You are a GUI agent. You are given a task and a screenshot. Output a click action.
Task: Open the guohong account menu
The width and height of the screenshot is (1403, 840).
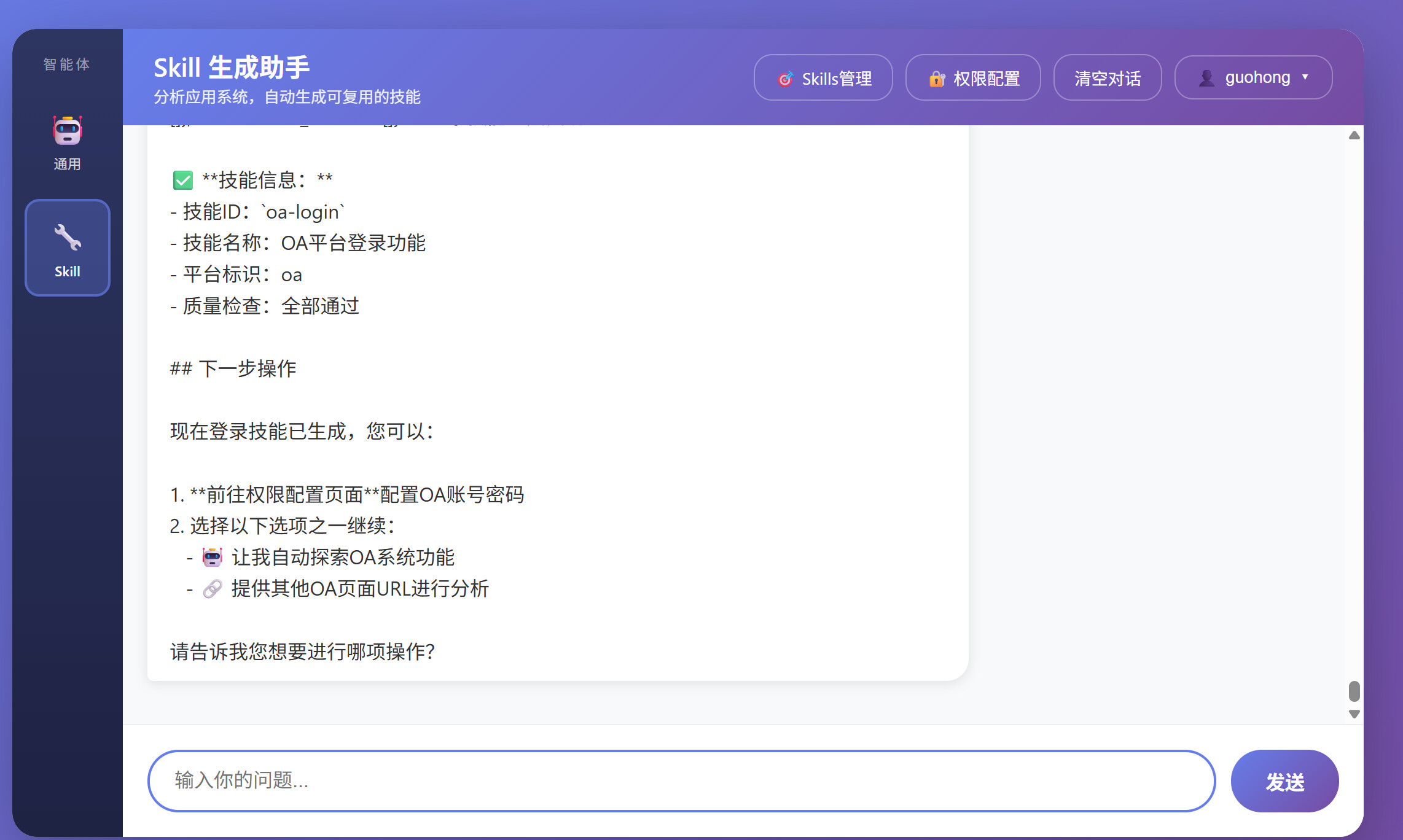tap(1253, 77)
